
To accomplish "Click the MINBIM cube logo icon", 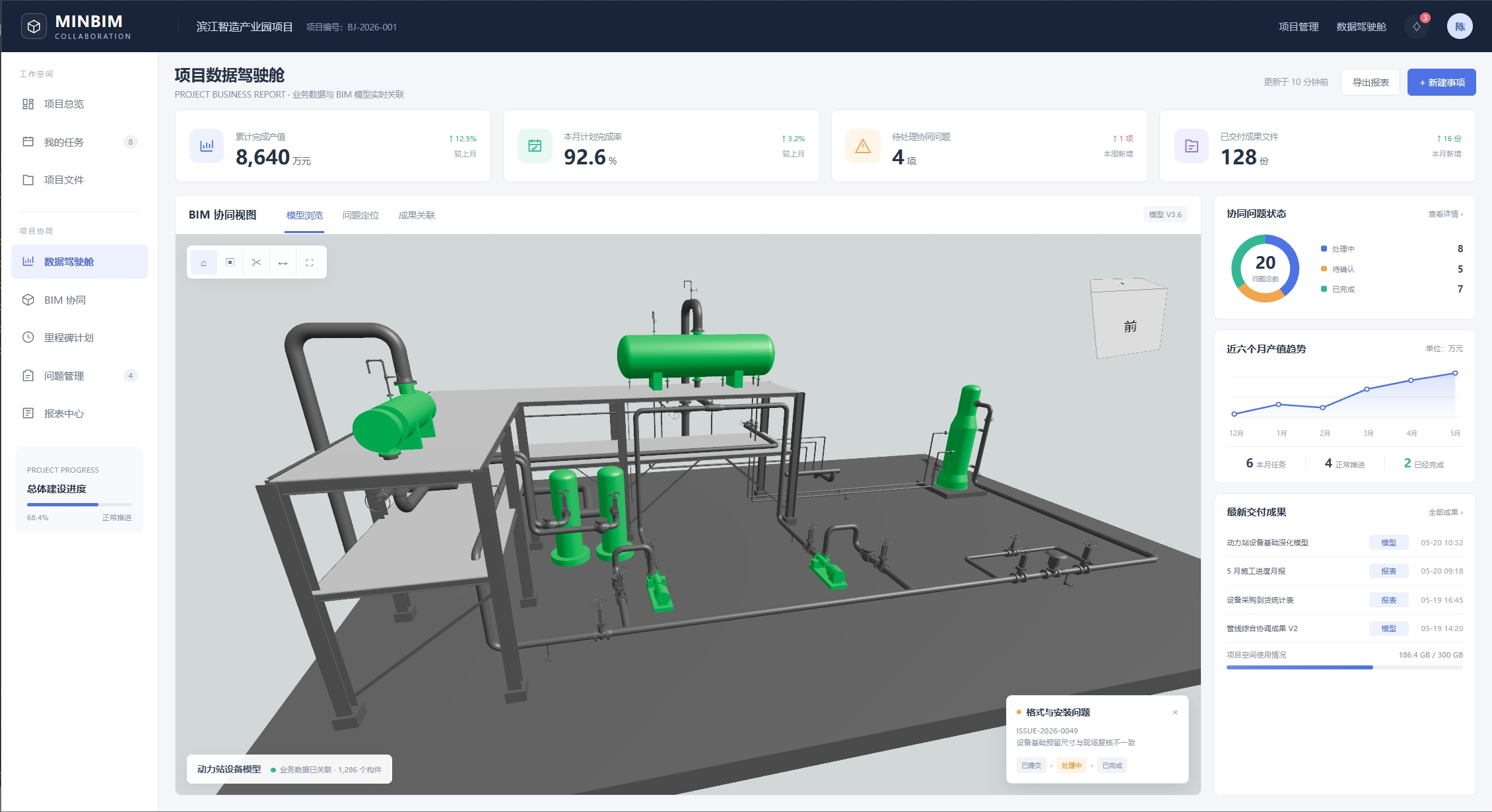I will (34, 26).
